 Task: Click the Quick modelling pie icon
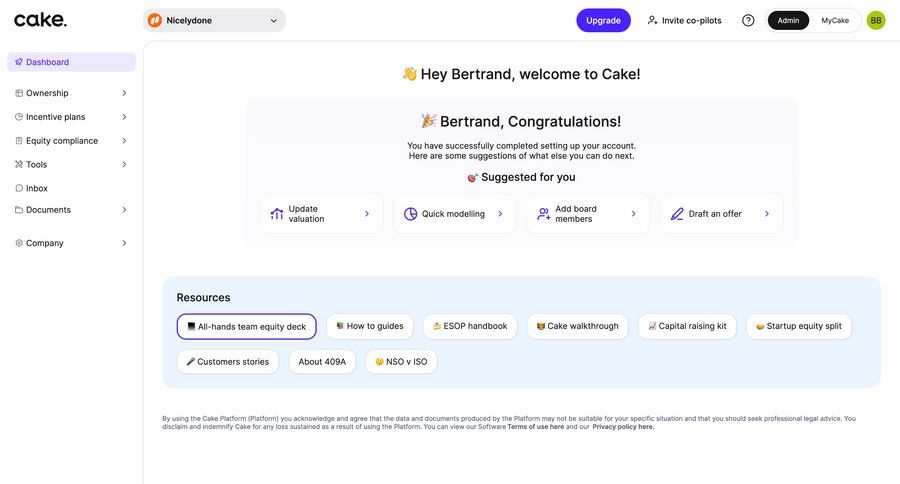click(x=410, y=214)
